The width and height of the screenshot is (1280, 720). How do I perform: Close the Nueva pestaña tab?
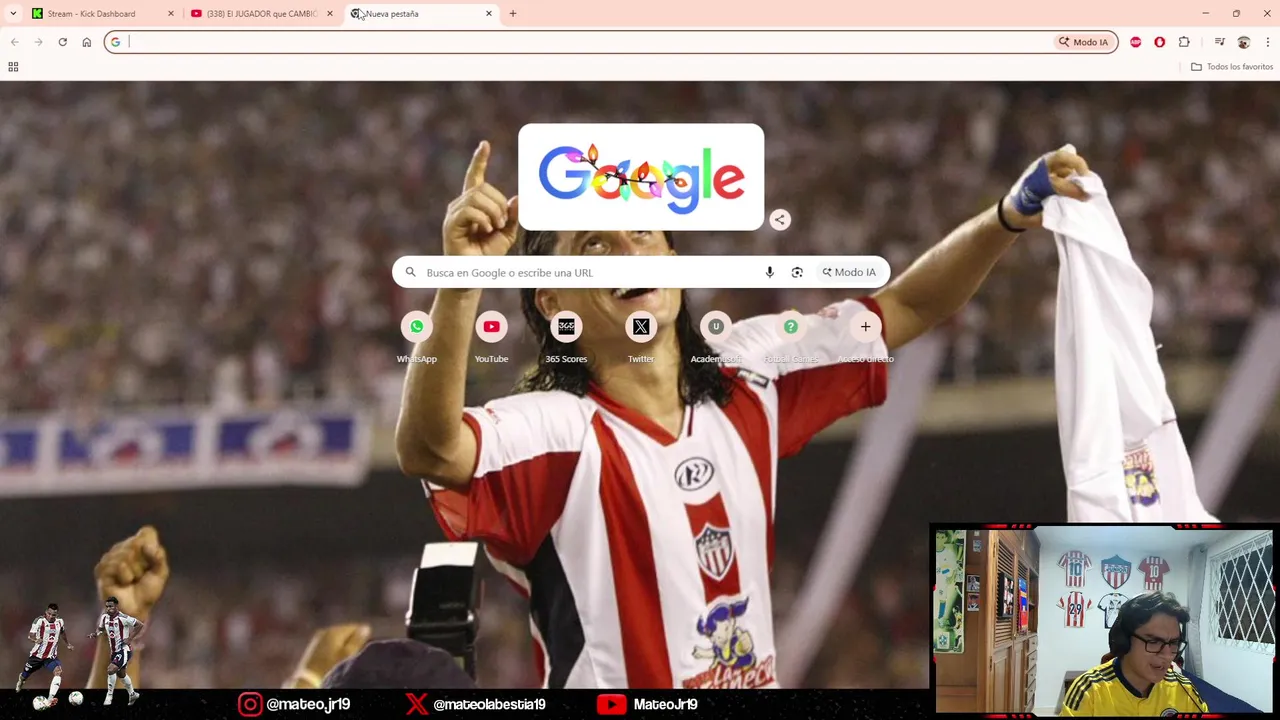click(488, 14)
